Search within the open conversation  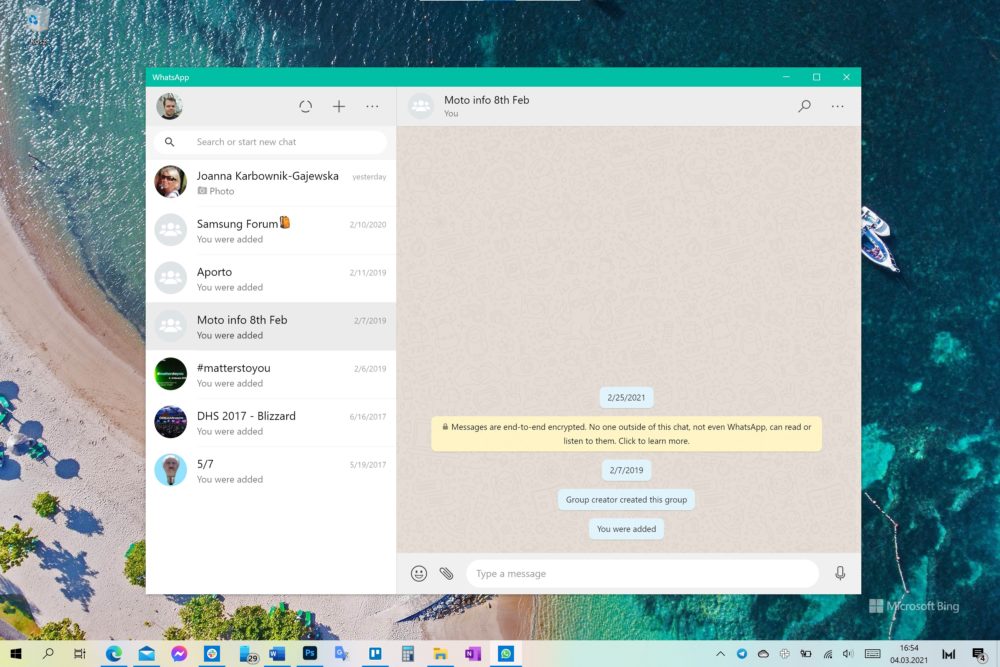click(804, 106)
